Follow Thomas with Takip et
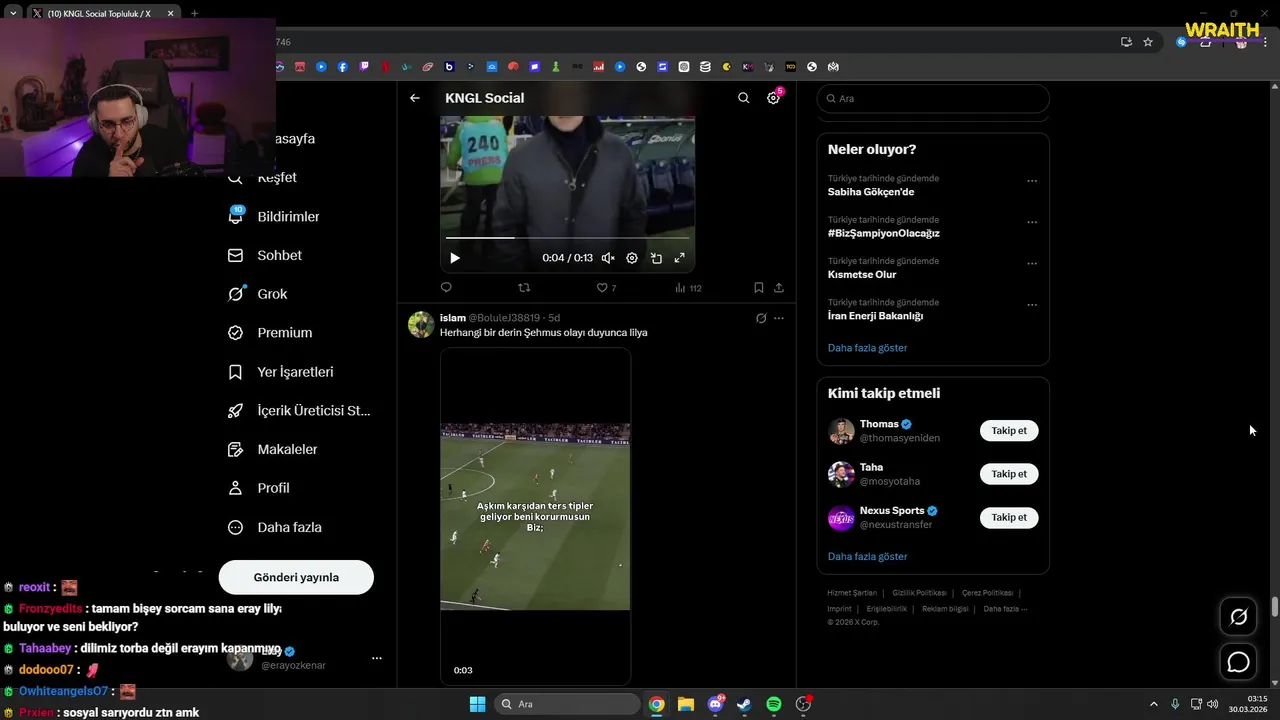The height and width of the screenshot is (720, 1280). [x=1009, y=431]
